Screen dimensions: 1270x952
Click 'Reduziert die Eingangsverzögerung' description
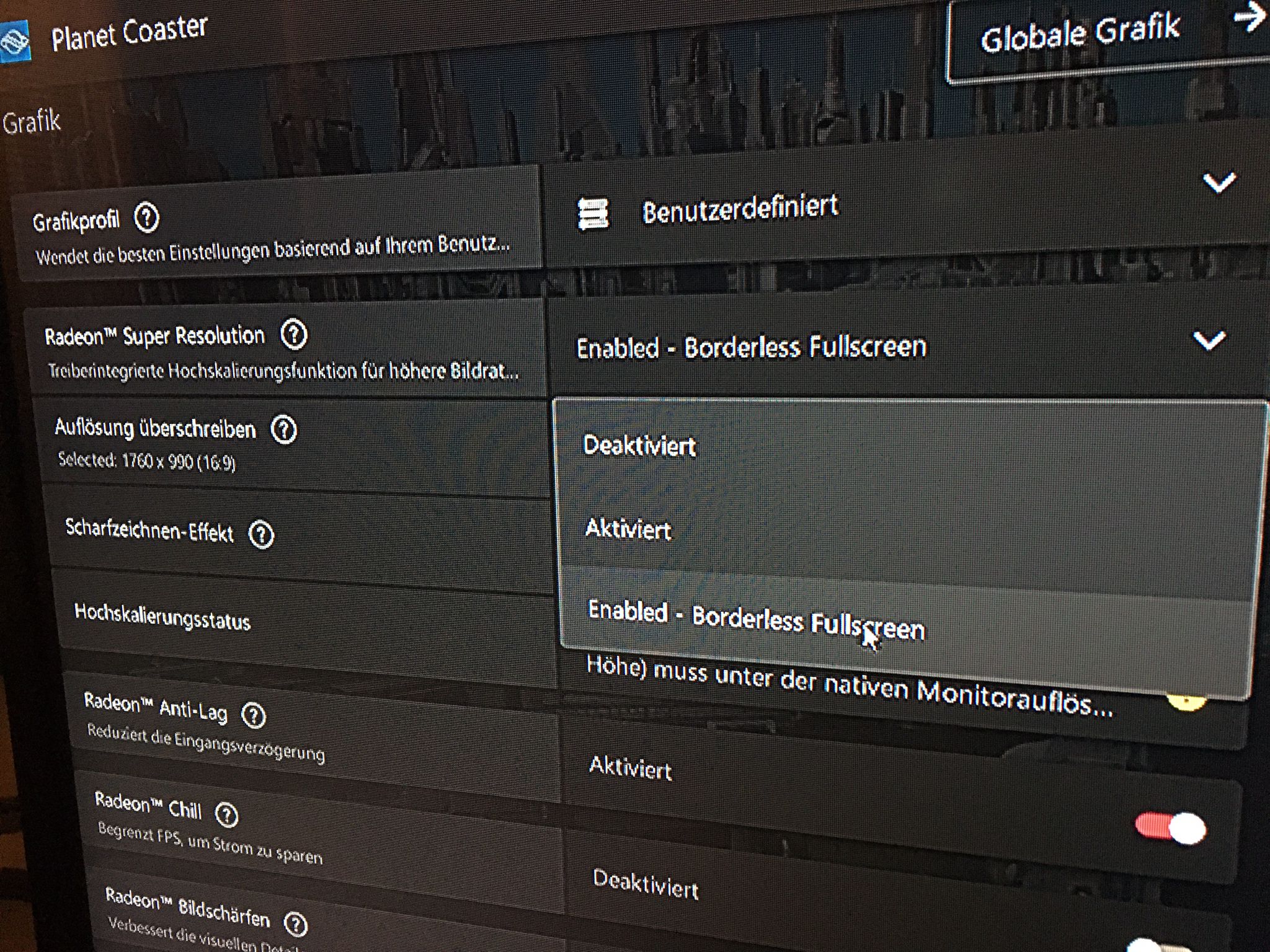[206, 743]
